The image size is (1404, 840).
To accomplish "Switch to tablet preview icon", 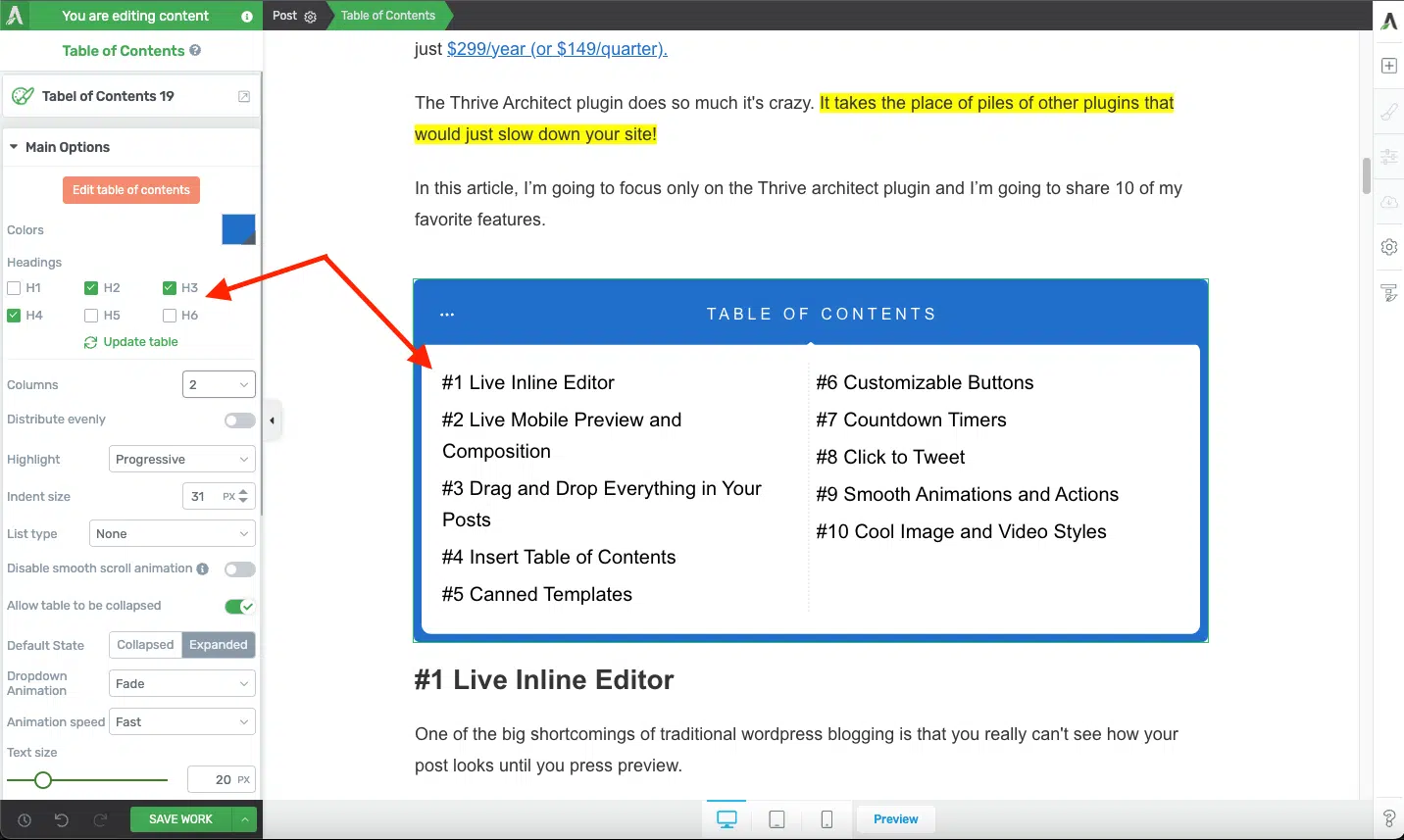I will pos(777,819).
